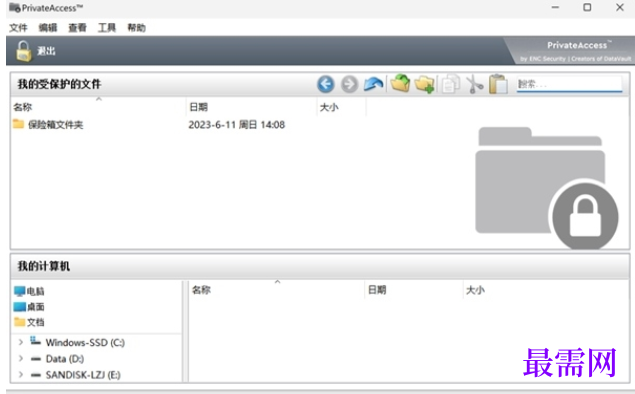Expand the Data (D:) drive
This screenshot has width=635, height=394.
pos(21,359)
